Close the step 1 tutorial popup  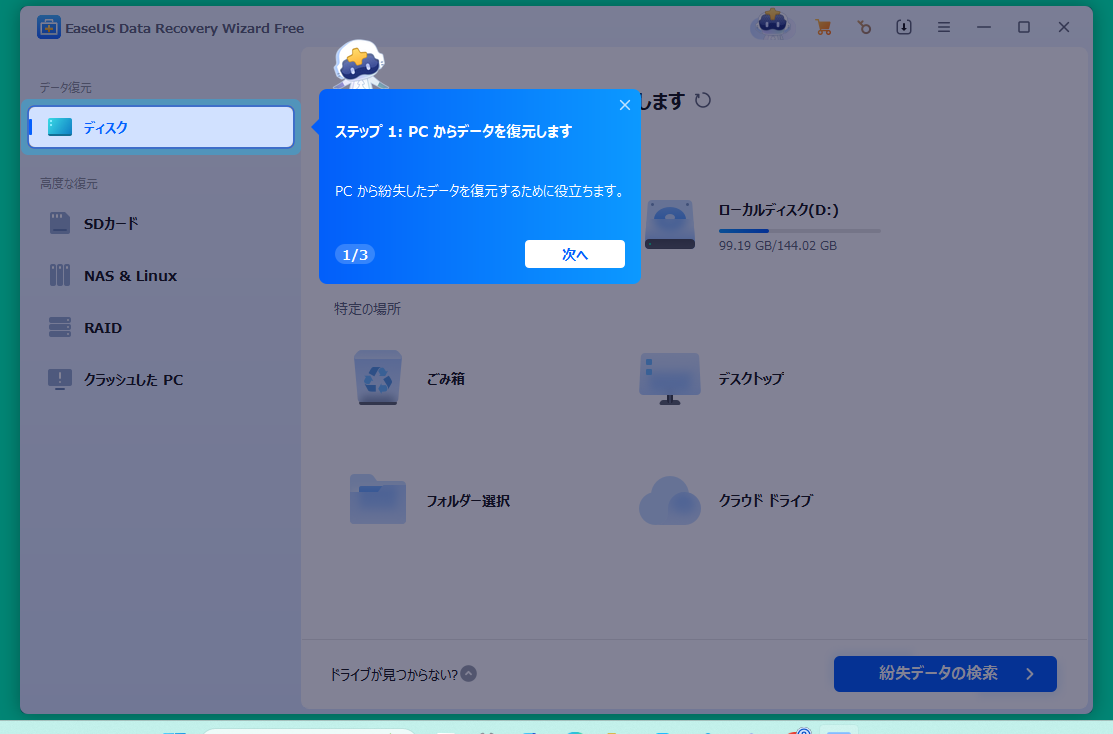(x=625, y=105)
